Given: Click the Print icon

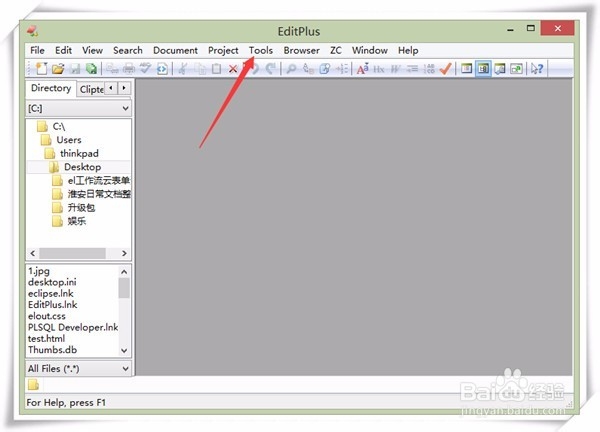Looking at the screenshot, I should click(129, 69).
